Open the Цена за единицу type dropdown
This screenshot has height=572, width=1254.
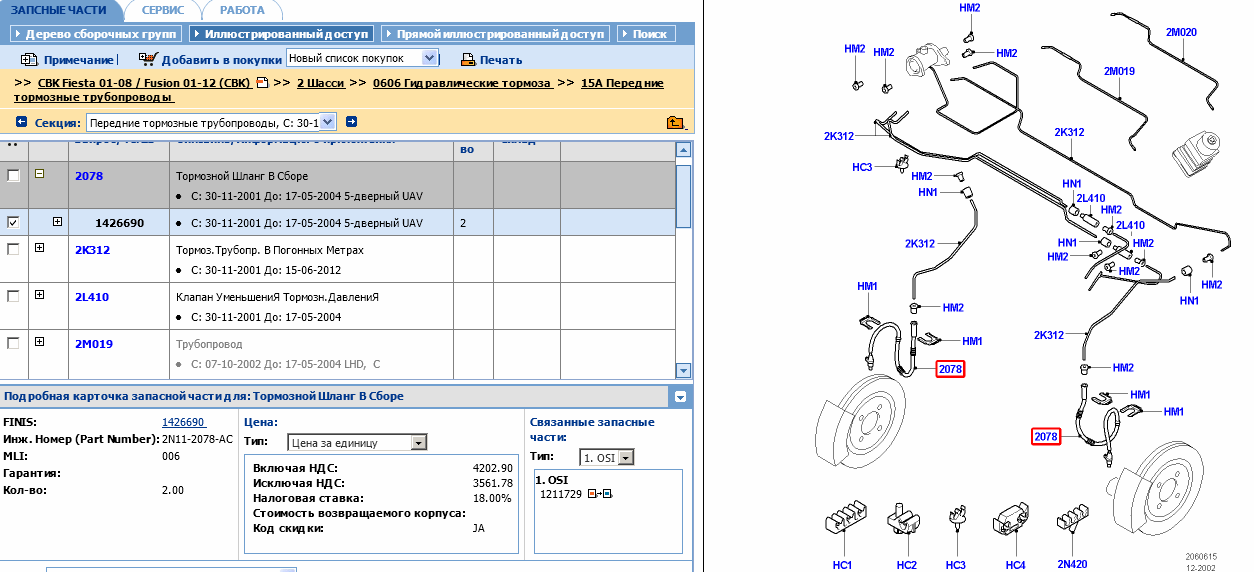click(x=357, y=442)
